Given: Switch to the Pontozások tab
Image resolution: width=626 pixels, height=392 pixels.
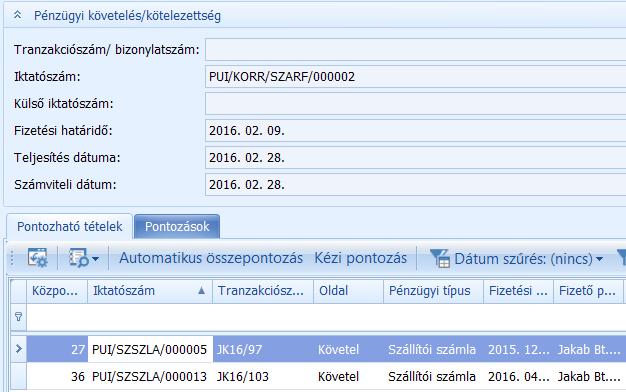Looking at the screenshot, I should (x=177, y=226).
